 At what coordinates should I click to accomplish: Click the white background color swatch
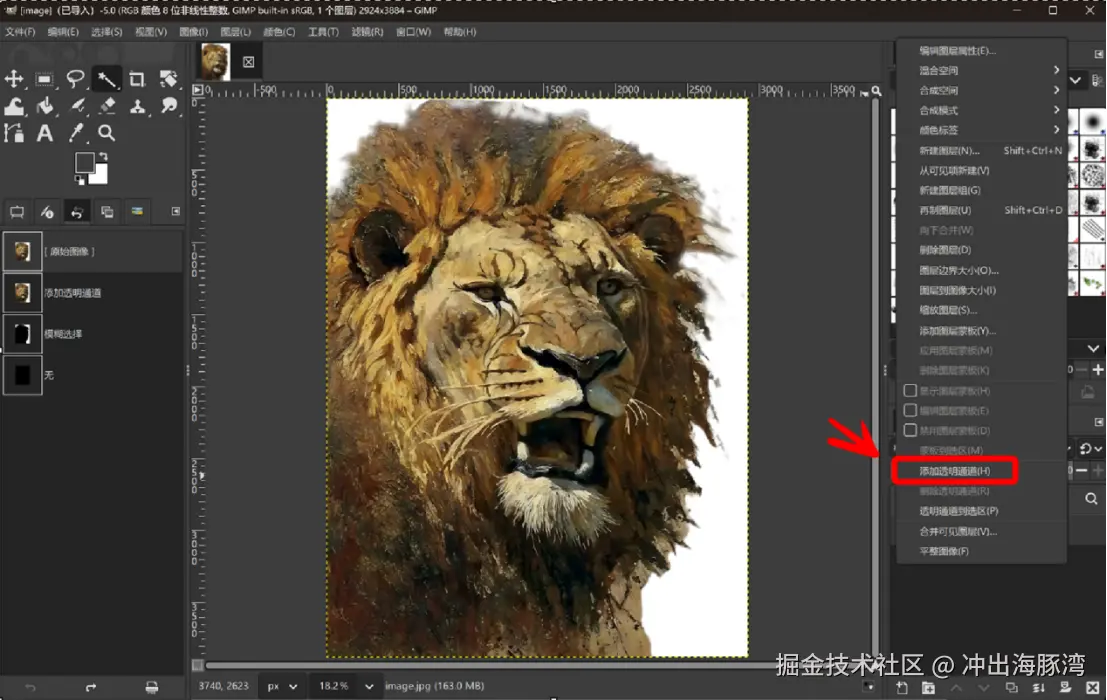click(102, 176)
